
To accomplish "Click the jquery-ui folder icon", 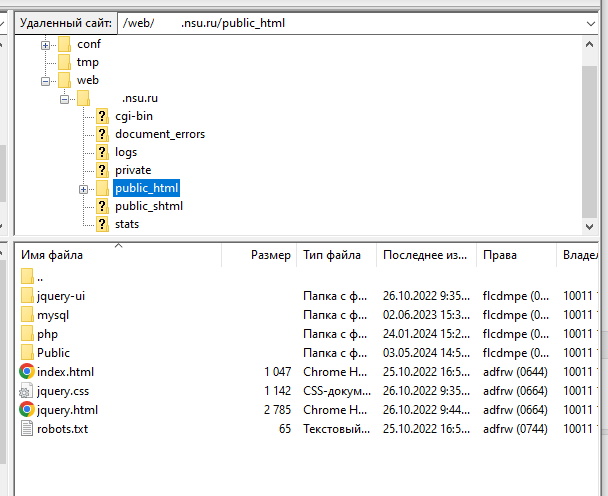I will tap(27, 296).
